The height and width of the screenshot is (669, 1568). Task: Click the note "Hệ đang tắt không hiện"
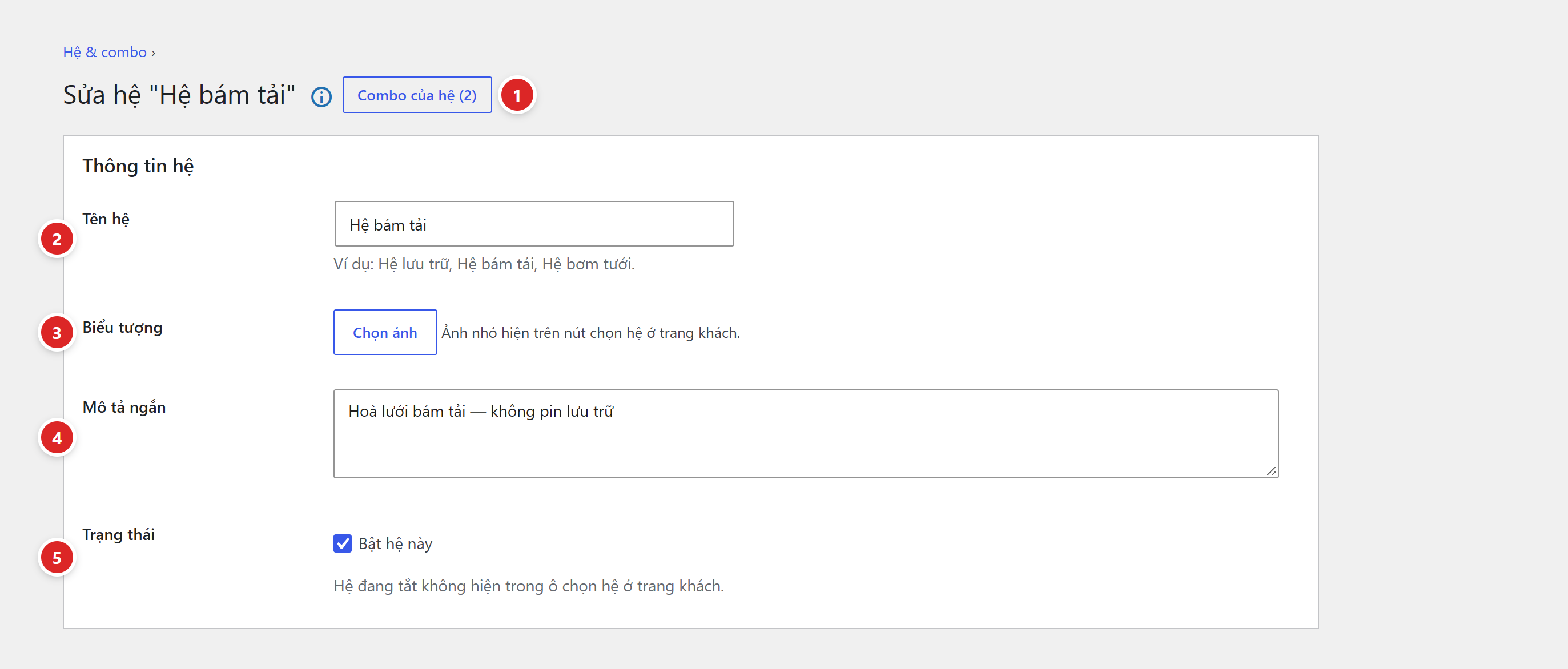point(528,586)
